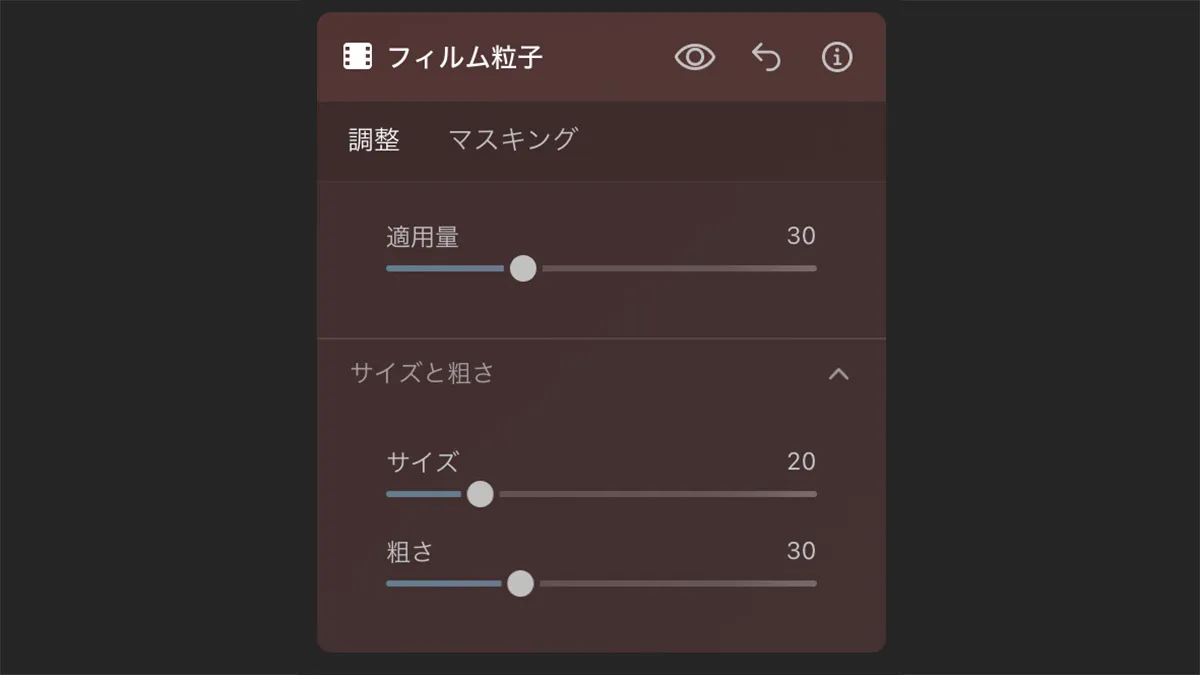Viewport: 1200px width, 675px height.
Task: Click the フィルム粒子 panel title
Action: (x=465, y=57)
